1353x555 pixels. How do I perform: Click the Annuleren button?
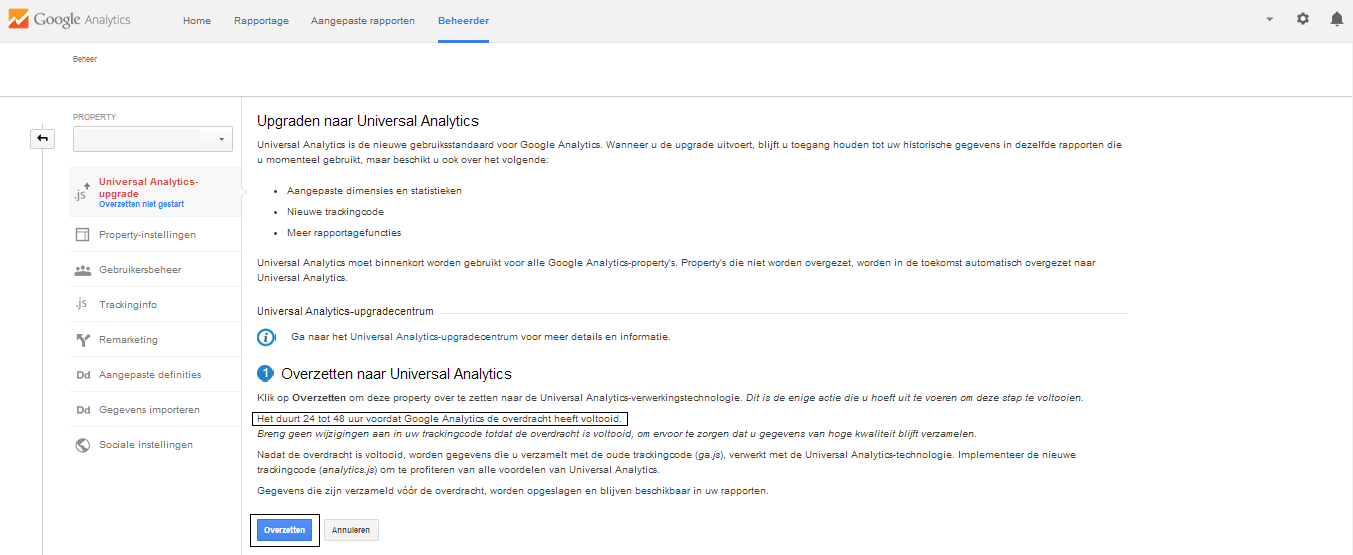coord(351,530)
